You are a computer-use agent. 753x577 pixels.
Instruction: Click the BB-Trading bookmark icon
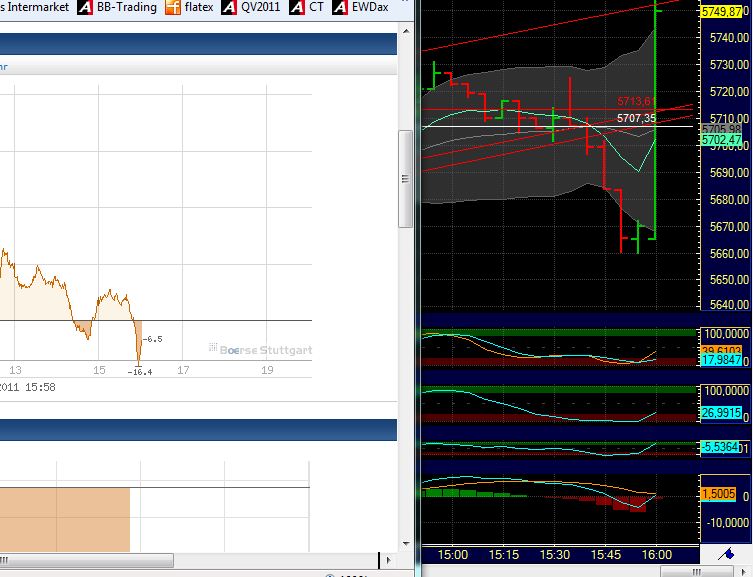tap(85, 7)
